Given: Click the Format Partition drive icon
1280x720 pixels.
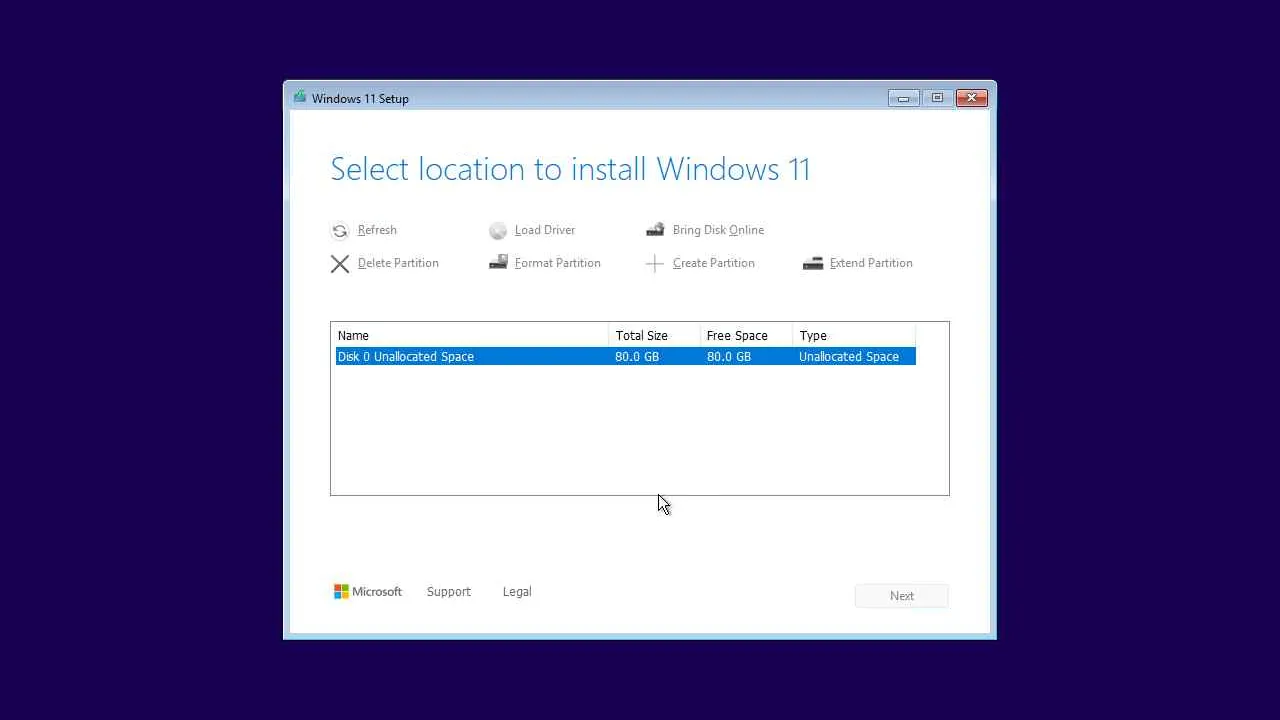Looking at the screenshot, I should pyautogui.click(x=498, y=263).
